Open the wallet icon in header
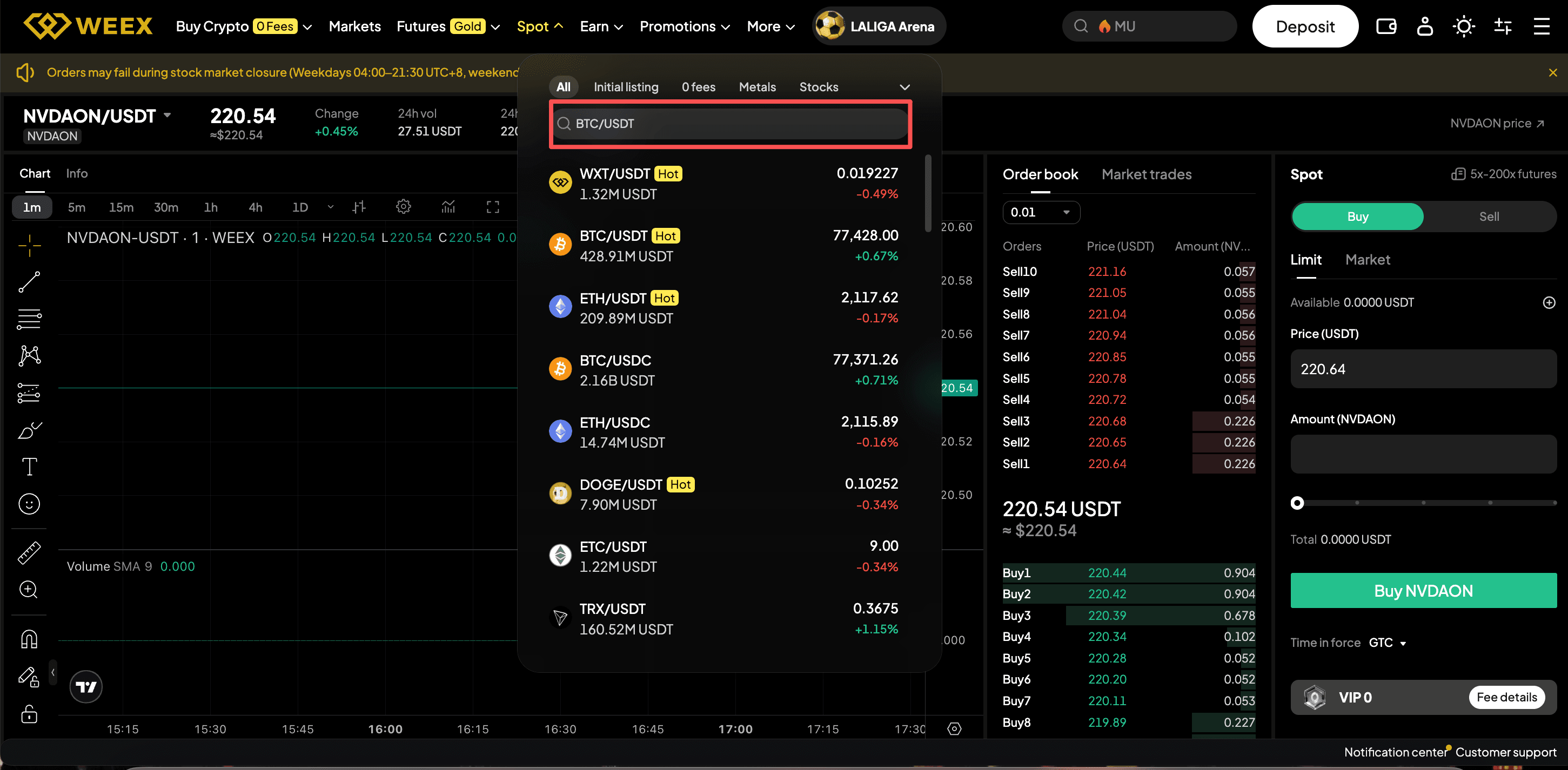The height and width of the screenshot is (770, 1568). (x=1386, y=26)
